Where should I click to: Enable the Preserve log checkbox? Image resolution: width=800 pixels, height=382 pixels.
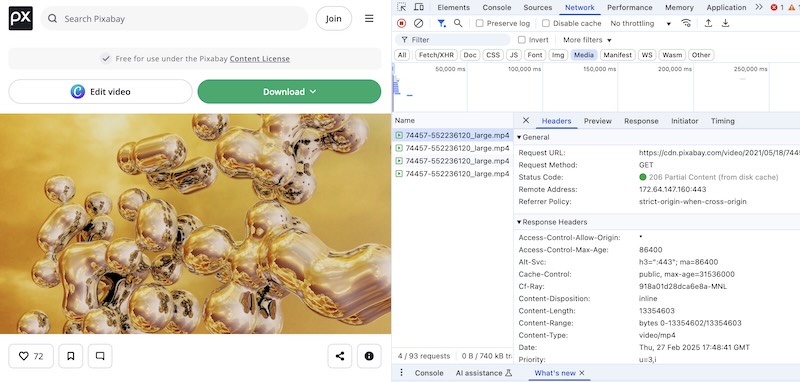(480, 23)
